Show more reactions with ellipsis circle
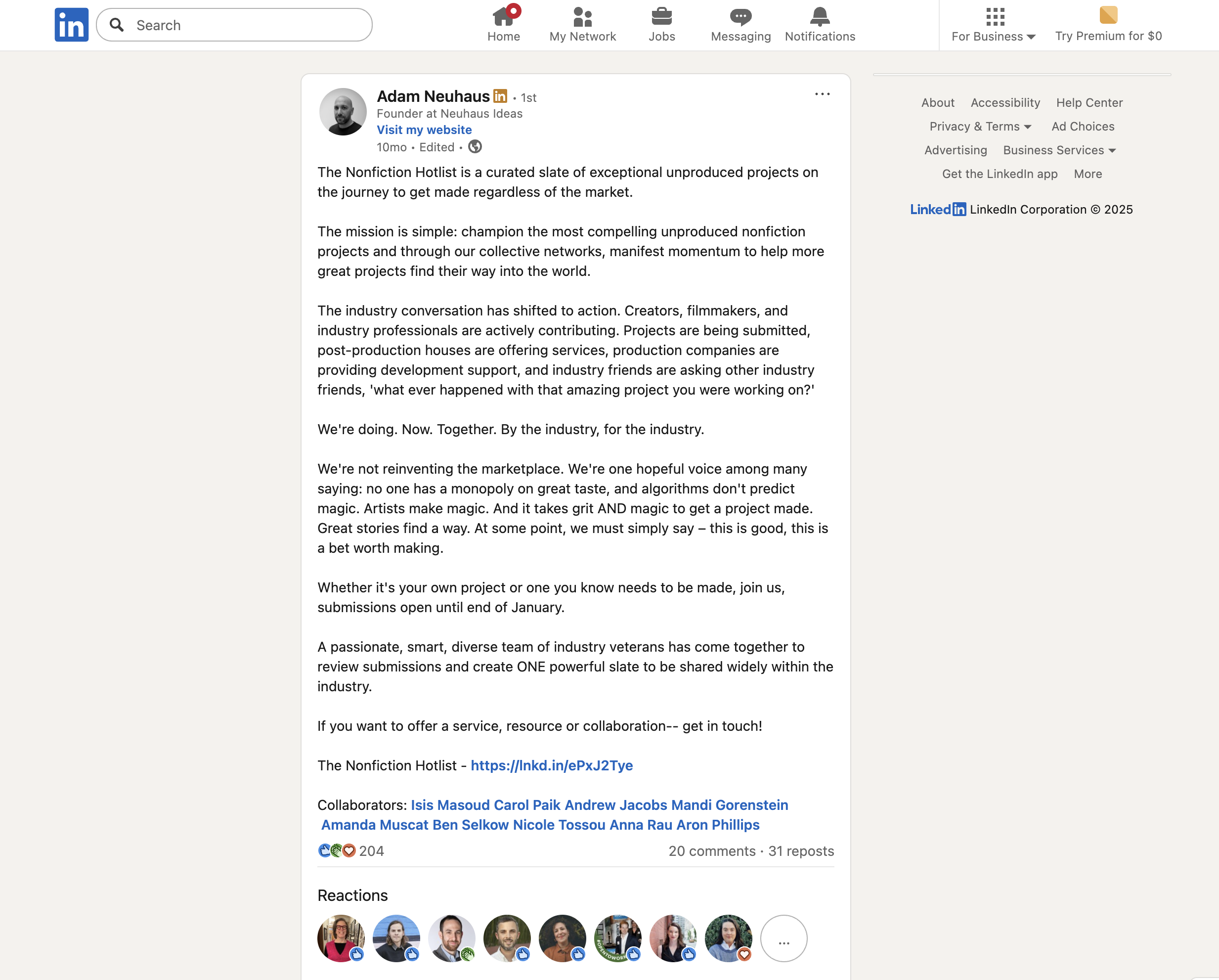Image resolution: width=1219 pixels, height=980 pixels. point(784,938)
